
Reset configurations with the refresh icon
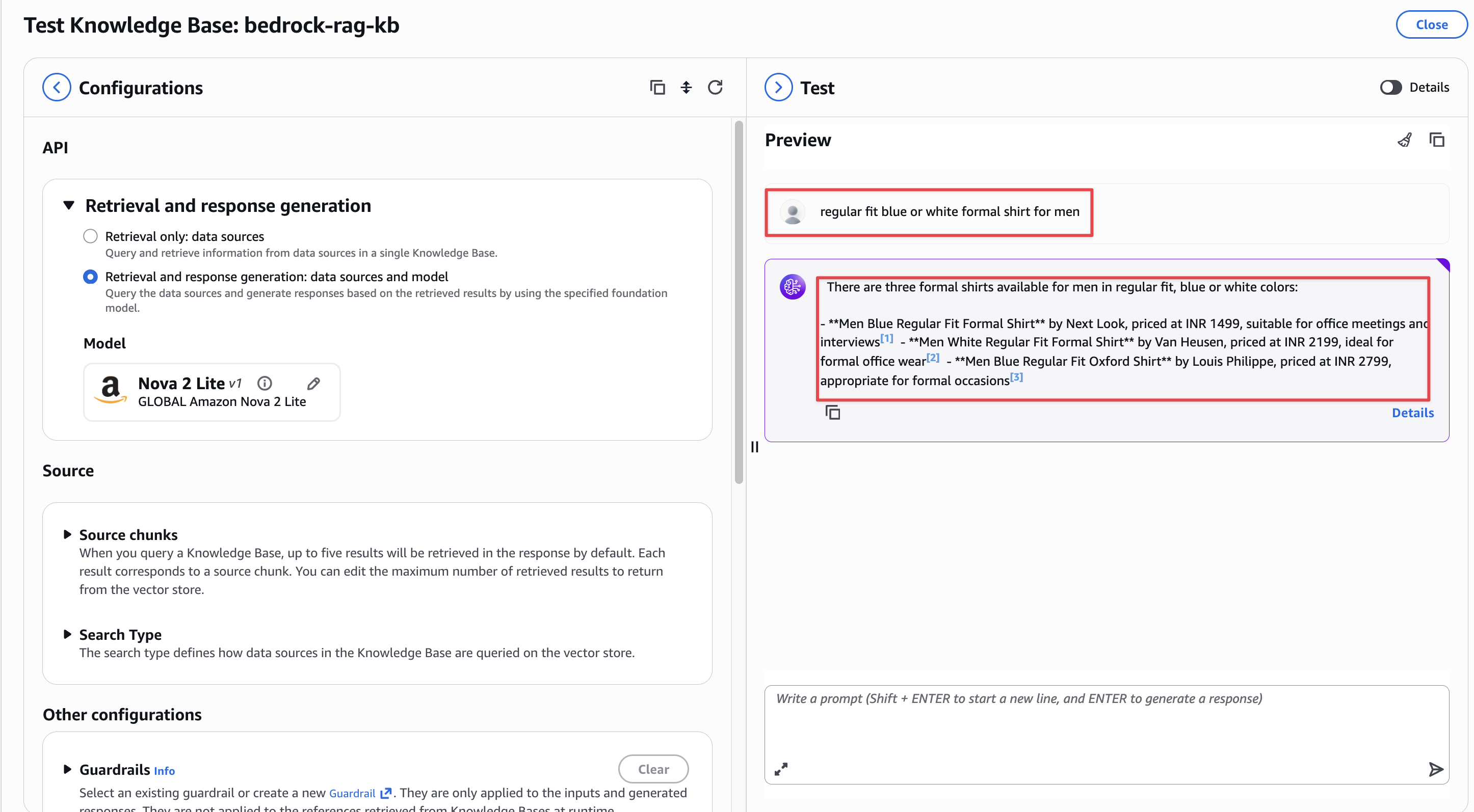tap(715, 88)
